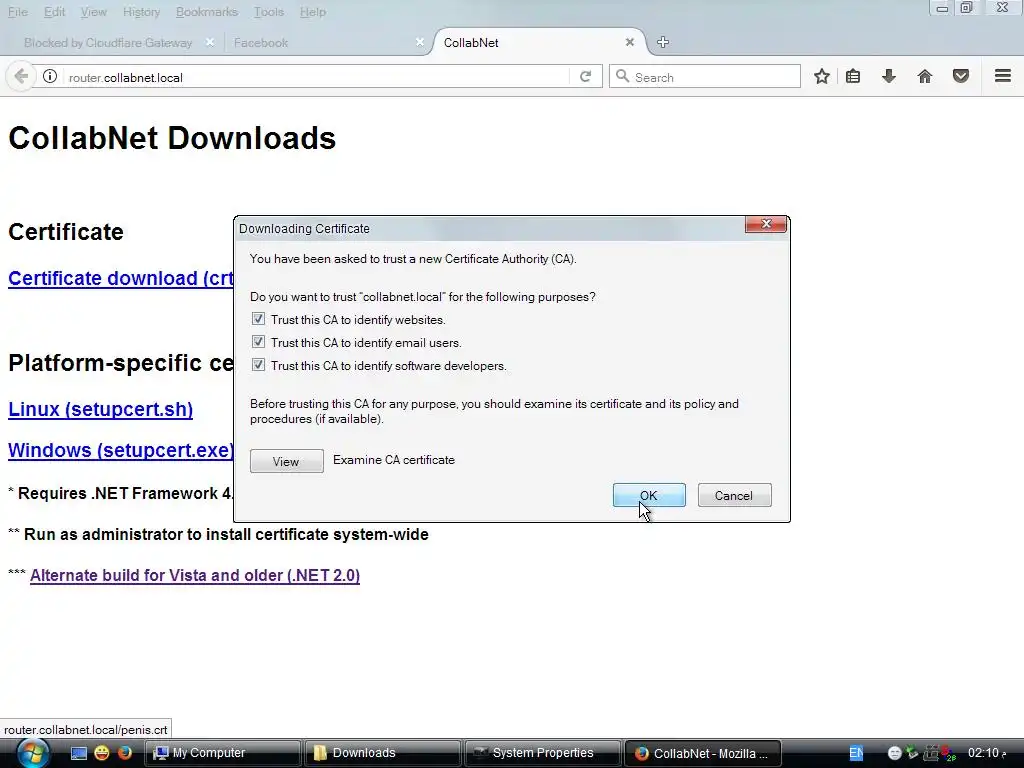Screen dimensions: 1024x768
Task: Open the Linux (setupcert.sh) link
Action: tap(100, 409)
